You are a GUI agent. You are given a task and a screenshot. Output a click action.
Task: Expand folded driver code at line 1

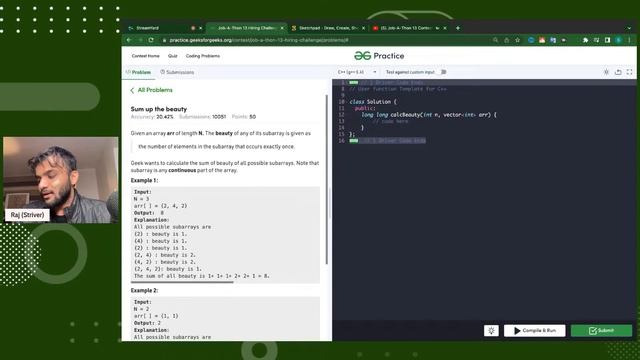353,82
